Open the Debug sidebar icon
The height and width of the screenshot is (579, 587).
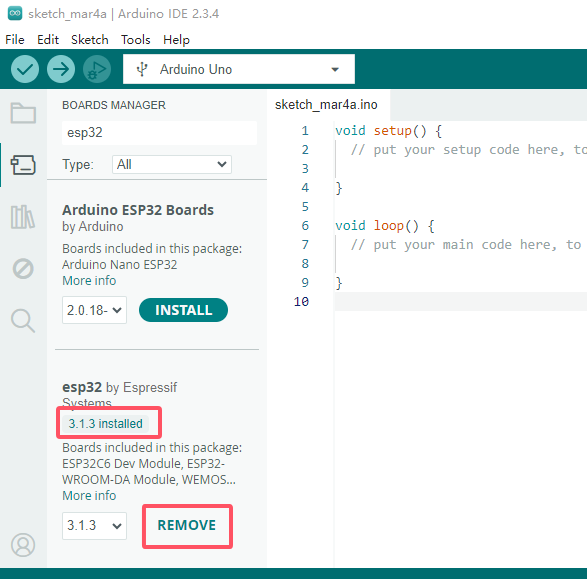(23, 268)
